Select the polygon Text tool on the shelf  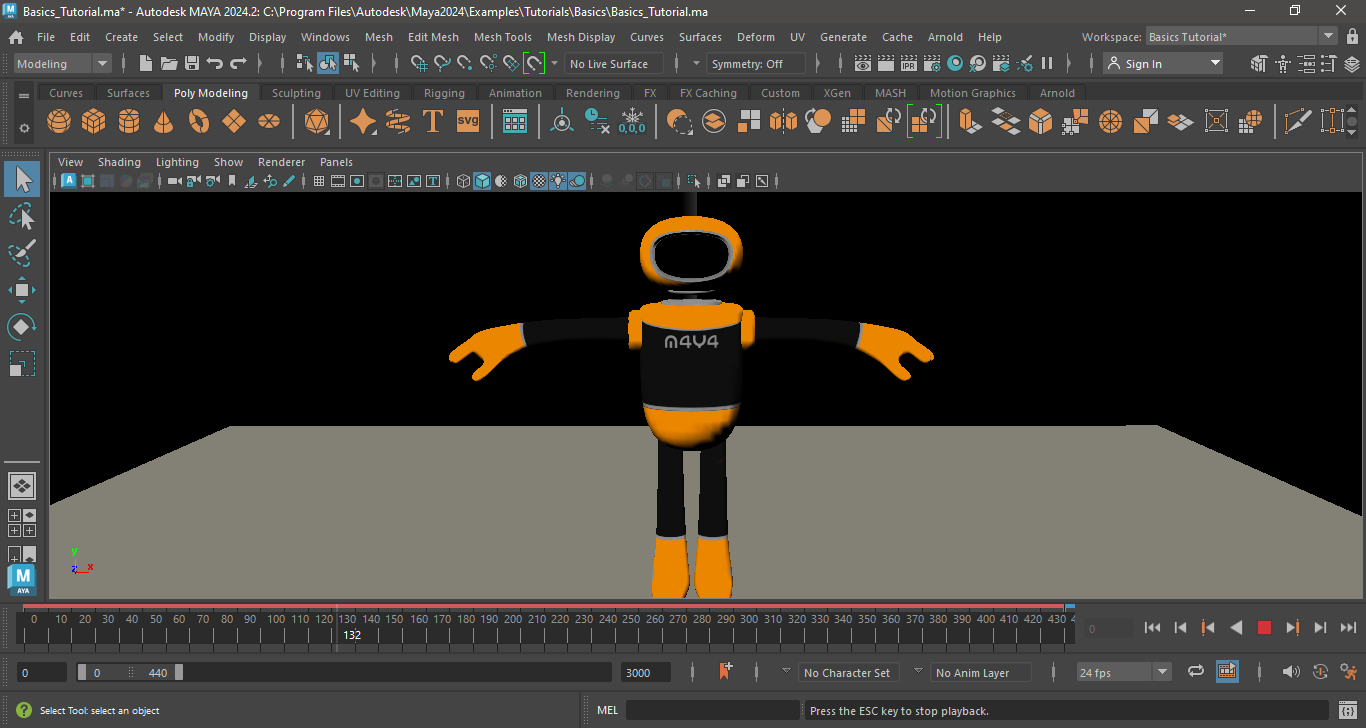432,121
